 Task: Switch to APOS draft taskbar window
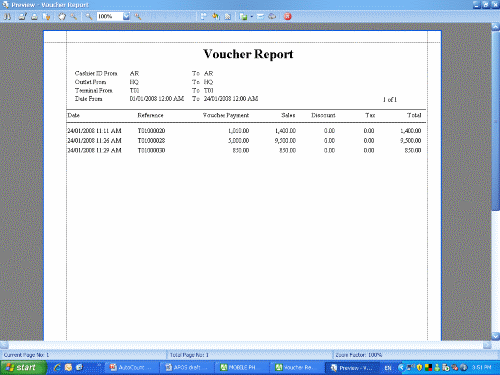[187, 367]
